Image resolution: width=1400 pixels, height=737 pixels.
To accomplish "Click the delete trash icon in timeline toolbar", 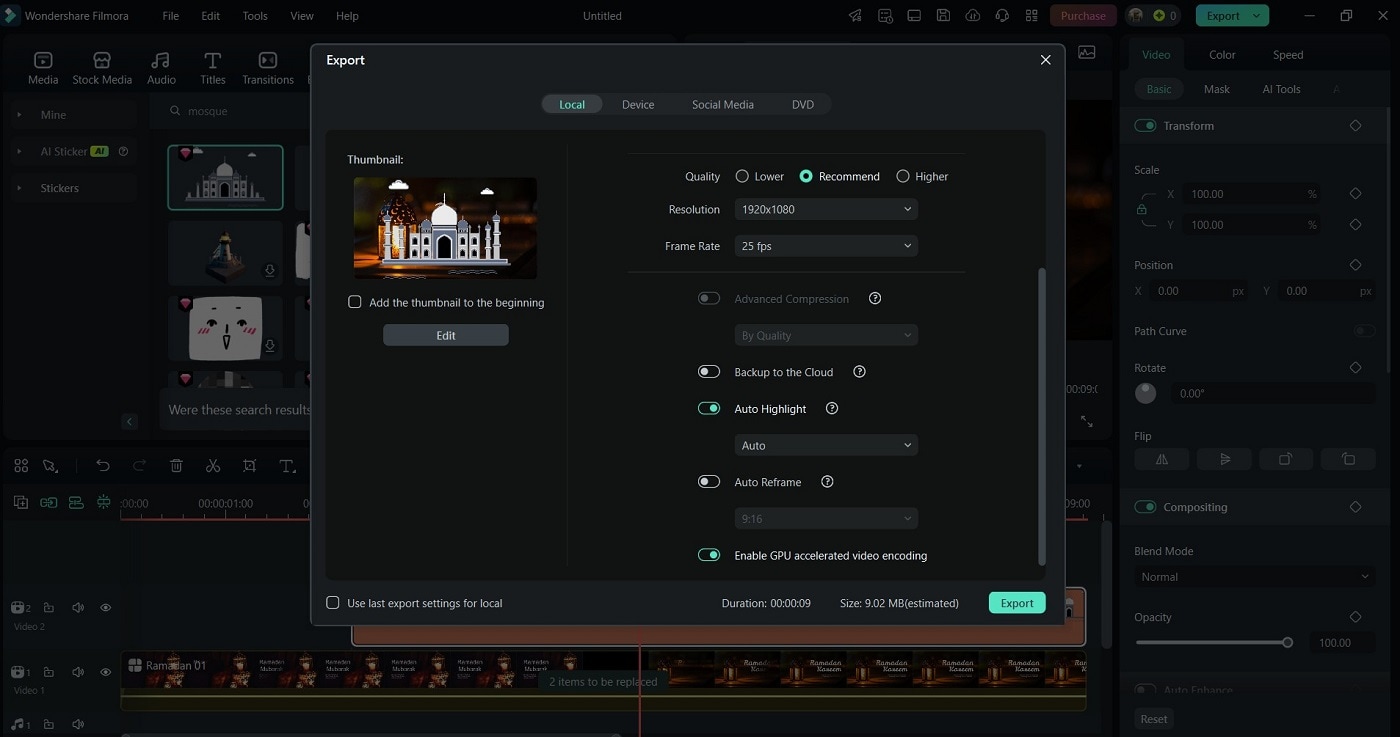I will tap(176, 466).
